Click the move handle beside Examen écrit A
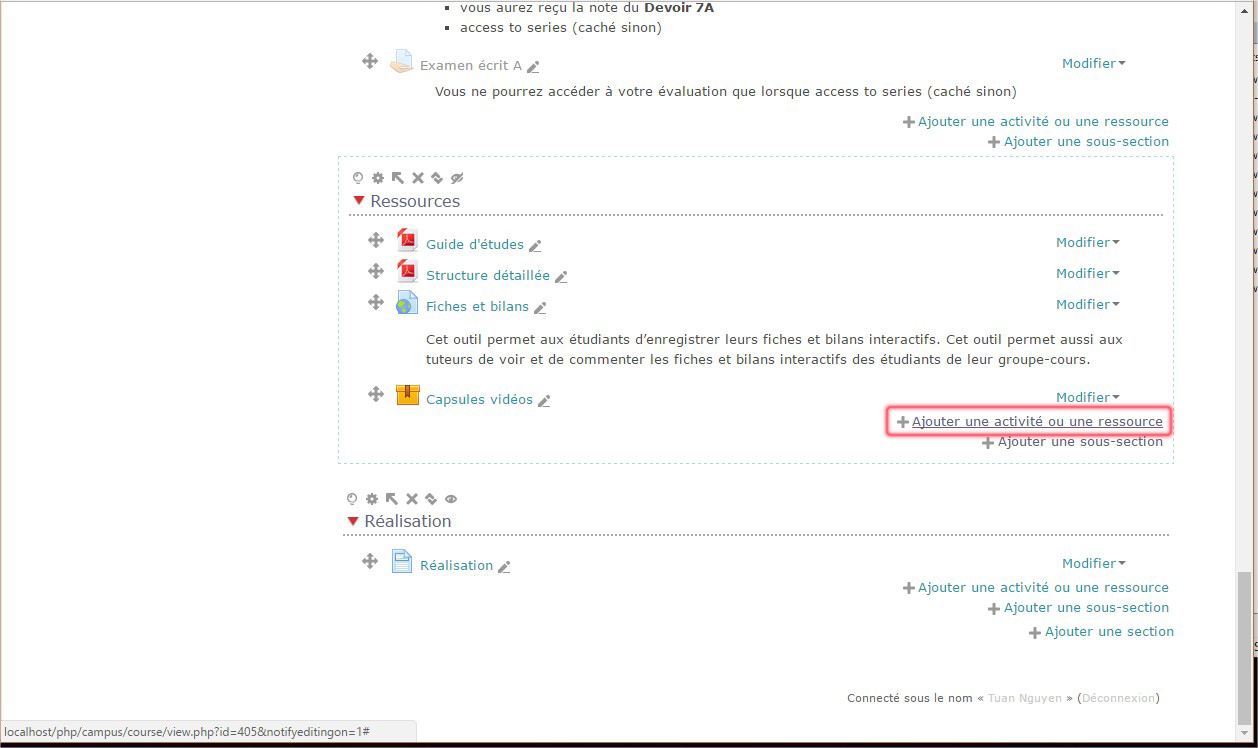Screen dimensions: 1258x748 [370, 62]
